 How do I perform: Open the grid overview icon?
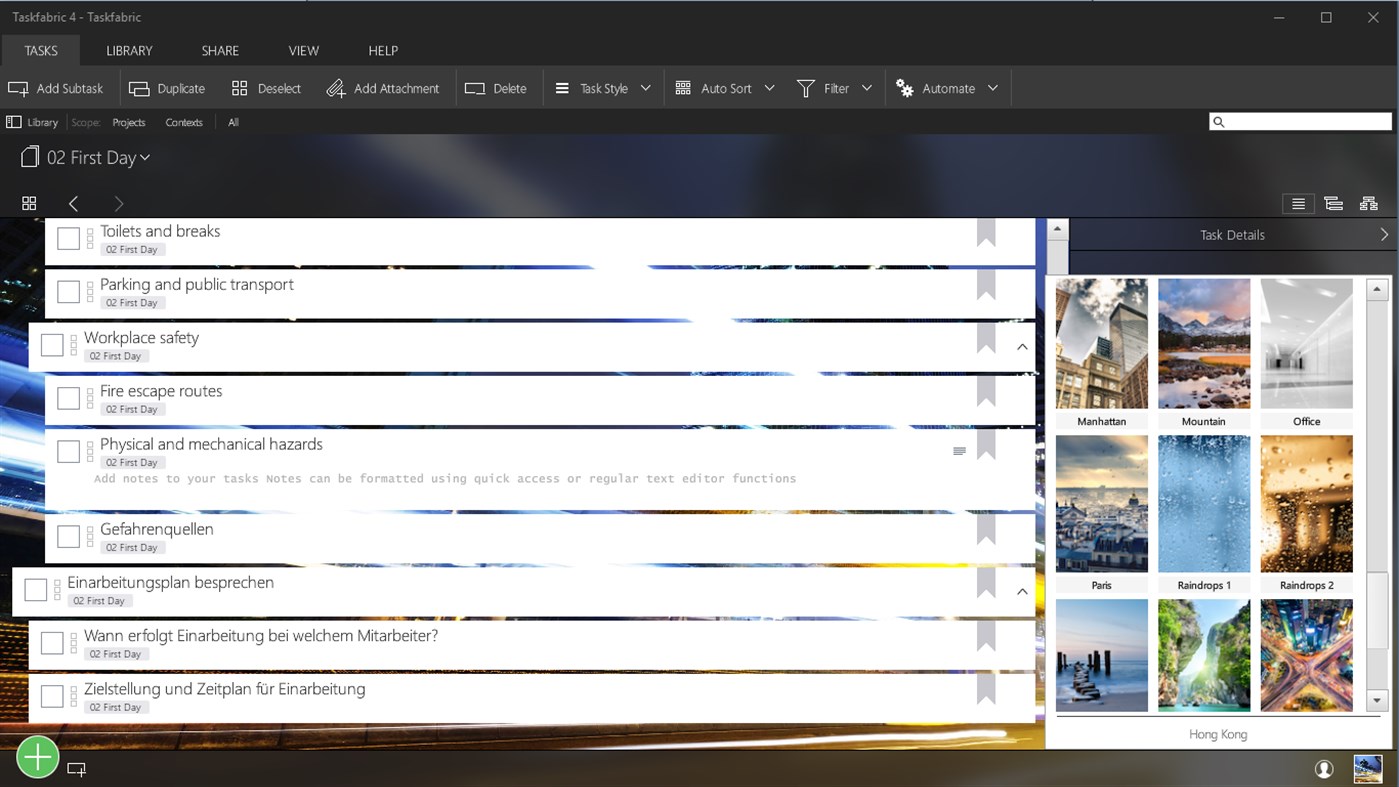(29, 203)
